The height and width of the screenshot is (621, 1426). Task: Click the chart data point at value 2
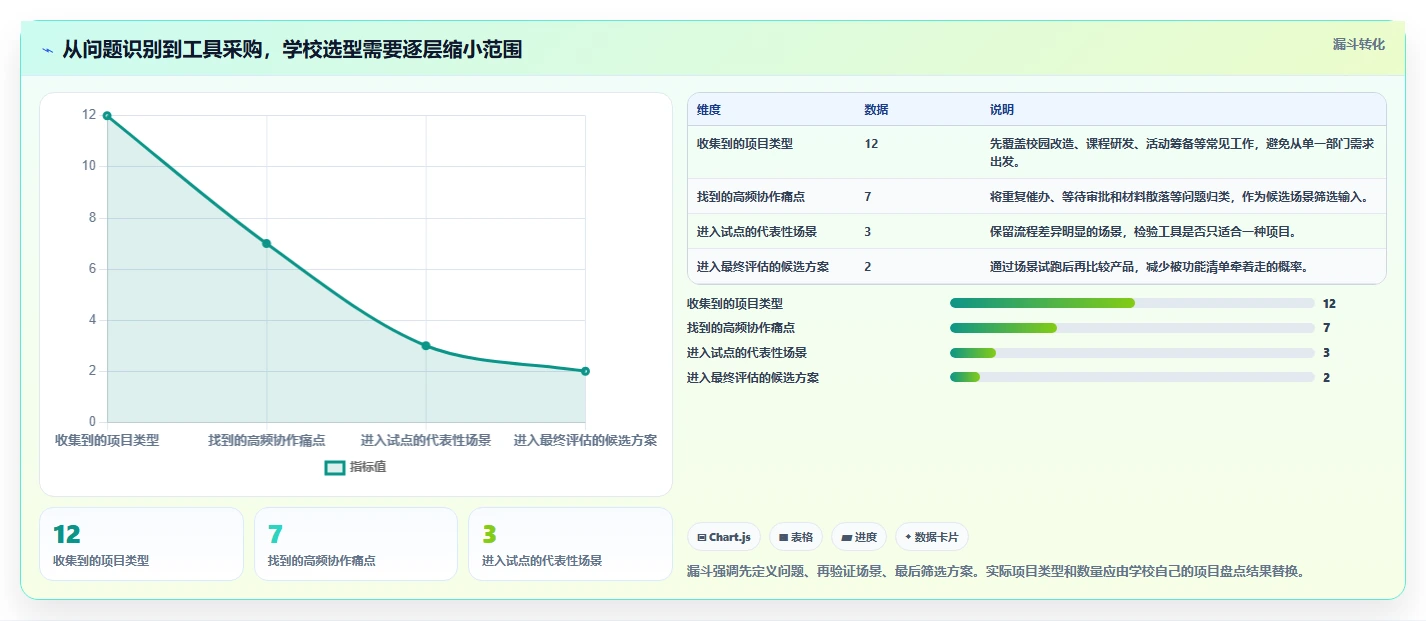coord(585,371)
